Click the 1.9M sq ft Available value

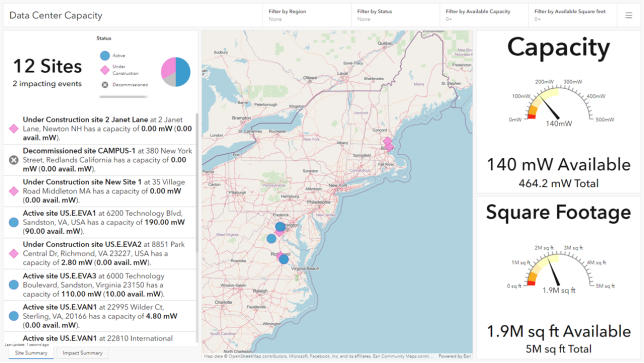tap(559, 331)
